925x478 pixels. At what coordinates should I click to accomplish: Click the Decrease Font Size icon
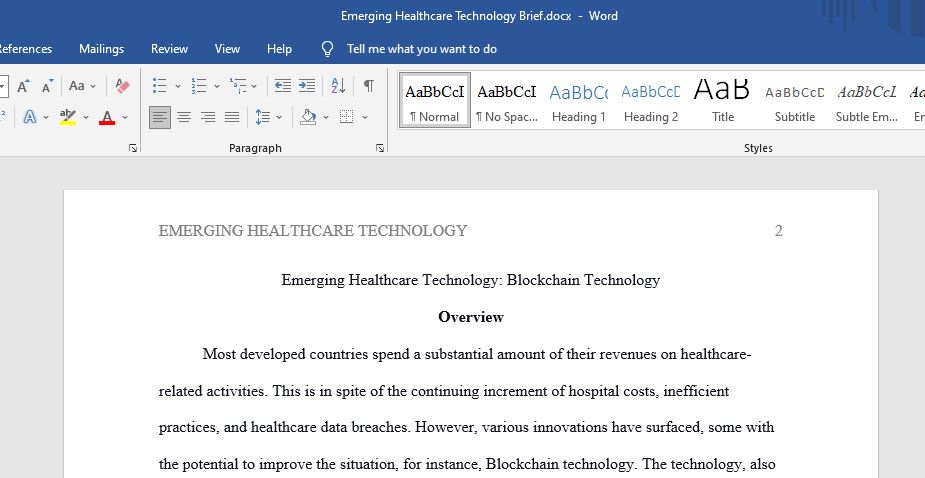point(47,86)
